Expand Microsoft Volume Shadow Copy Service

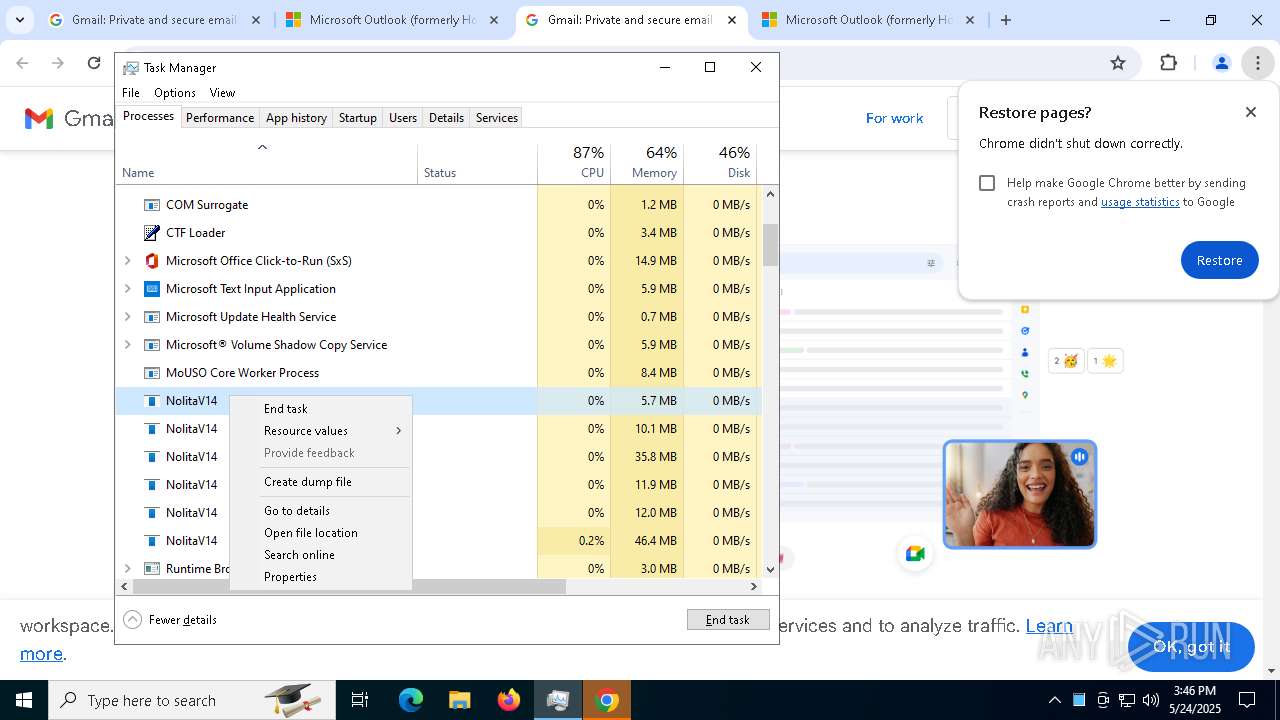[x=127, y=345]
